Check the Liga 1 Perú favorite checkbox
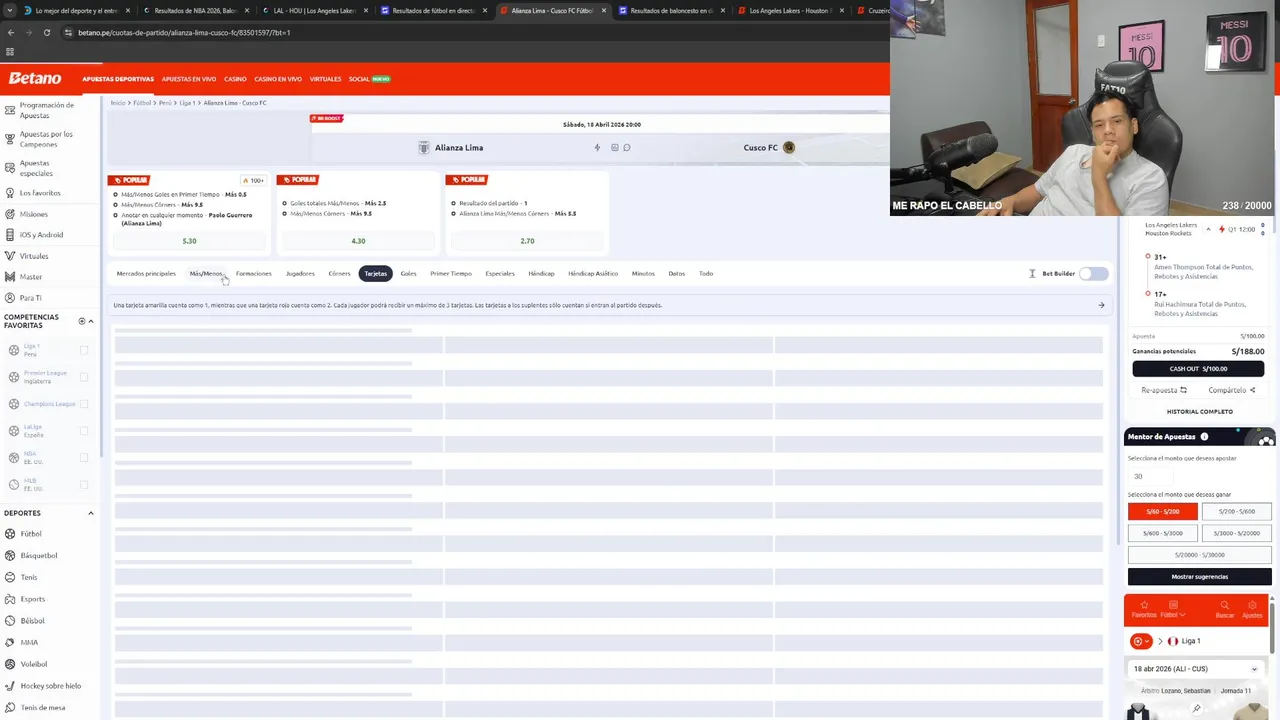 tap(84, 350)
